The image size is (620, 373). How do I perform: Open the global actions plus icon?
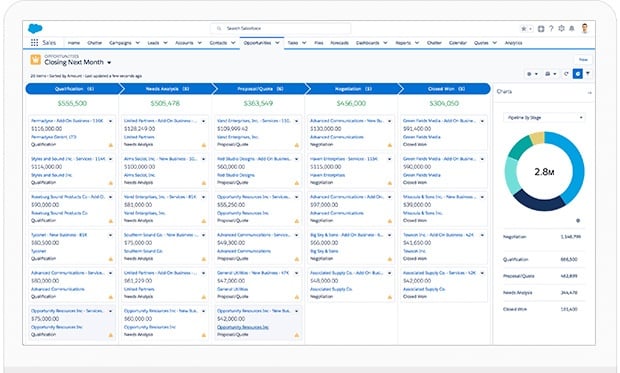click(541, 28)
